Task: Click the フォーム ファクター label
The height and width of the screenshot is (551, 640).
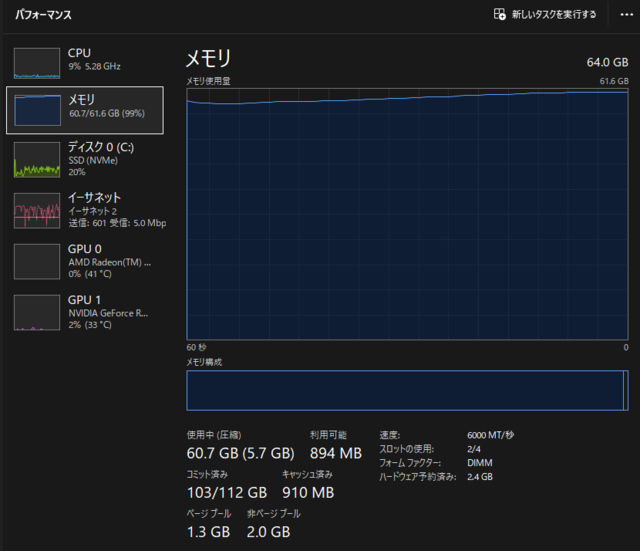Action: [410, 463]
